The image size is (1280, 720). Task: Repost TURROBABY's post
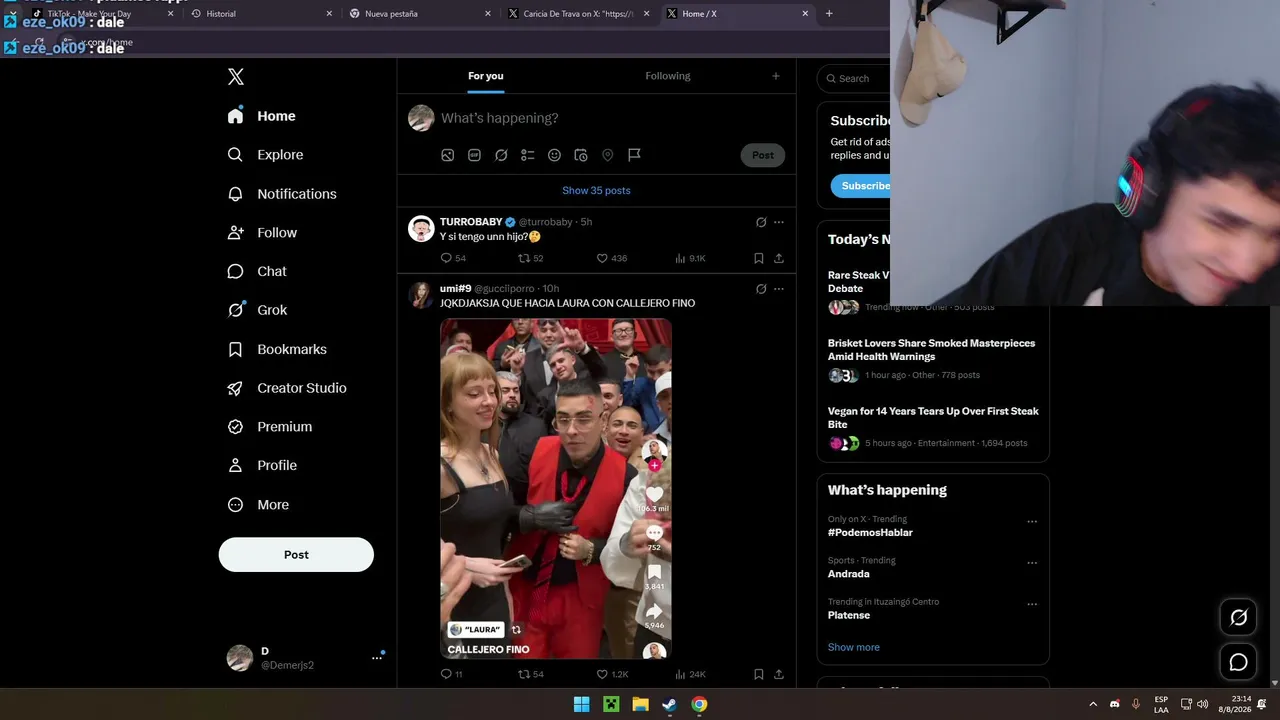(x=531, y=258)
